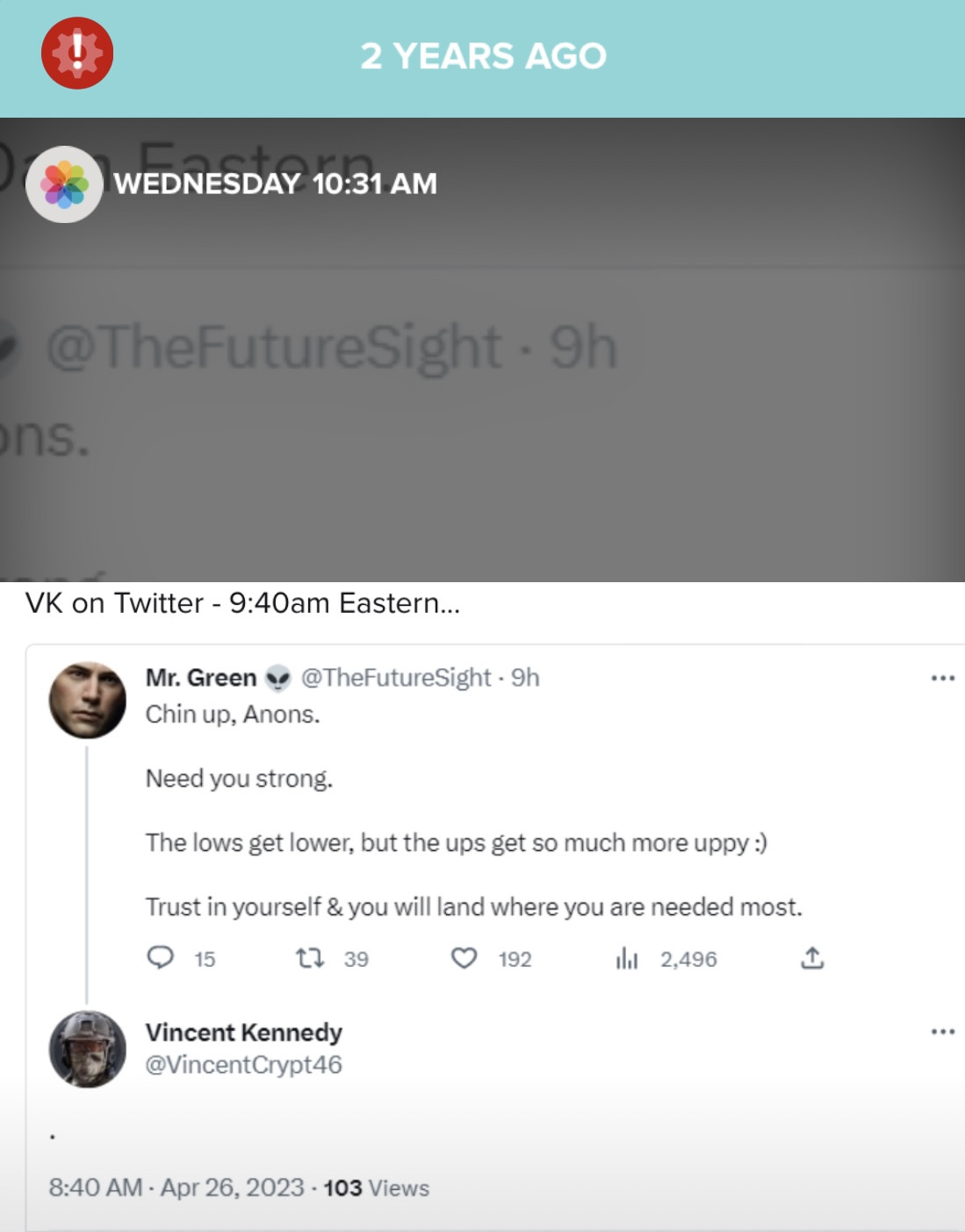This screenshot has width=965, height=1232.
Task: Open the Vincent Kennedy tweet options menu
Action: click(942, 1031)
